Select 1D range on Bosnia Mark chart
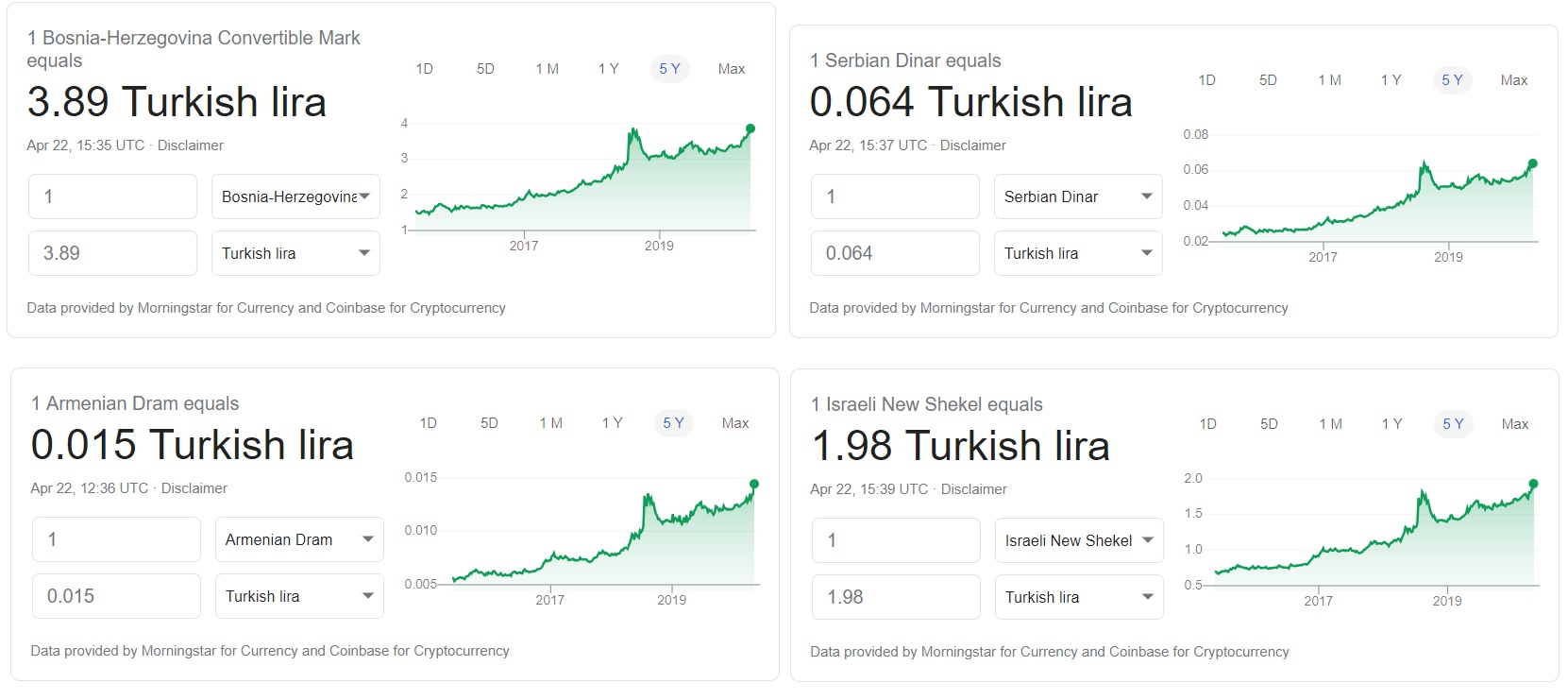 click(425, 69)
